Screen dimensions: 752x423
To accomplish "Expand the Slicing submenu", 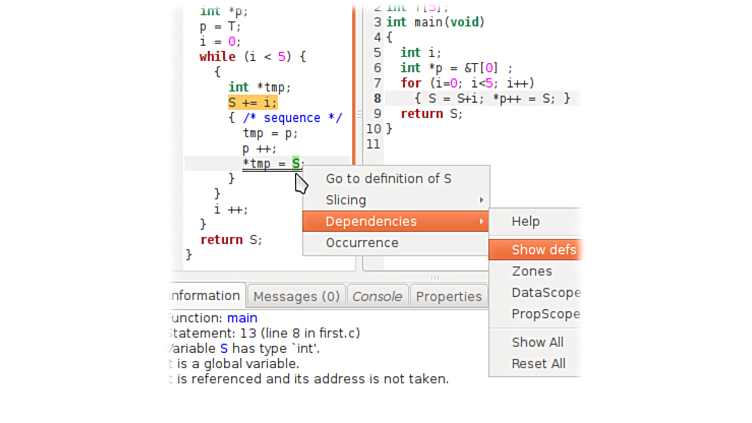I will click(x=346, y=200).
